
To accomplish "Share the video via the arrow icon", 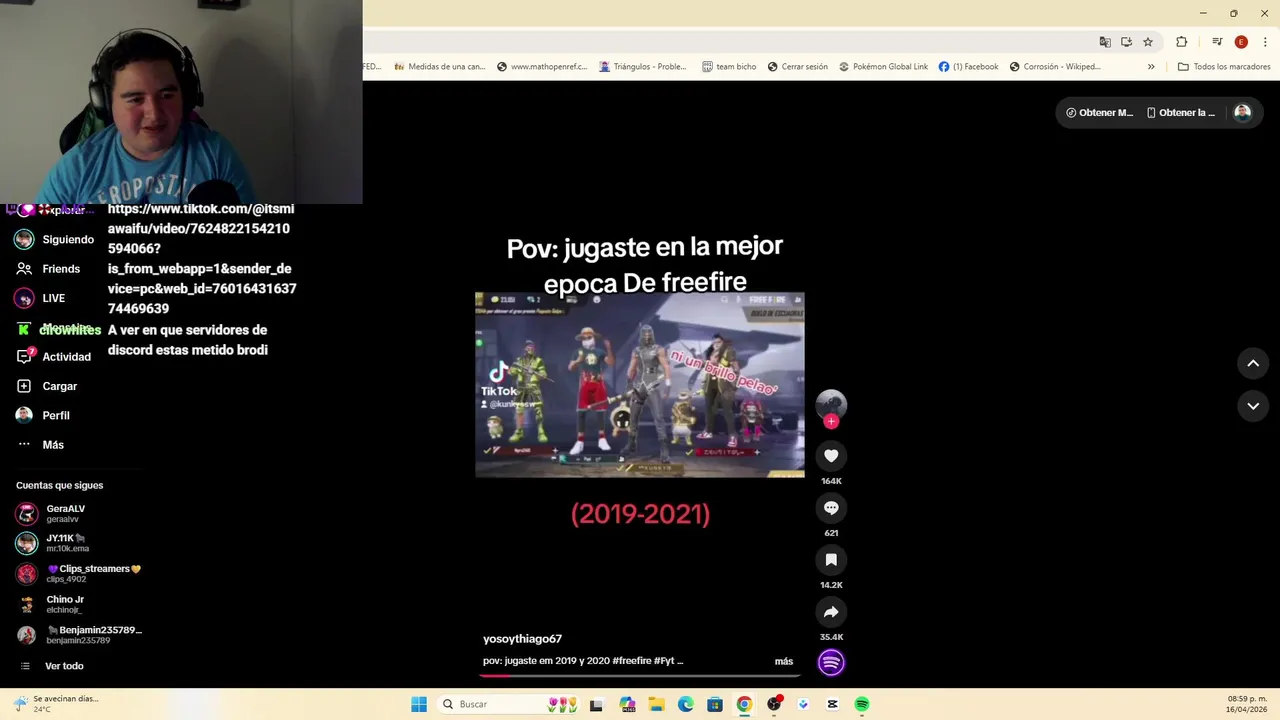I will click(x=831, y=612).
